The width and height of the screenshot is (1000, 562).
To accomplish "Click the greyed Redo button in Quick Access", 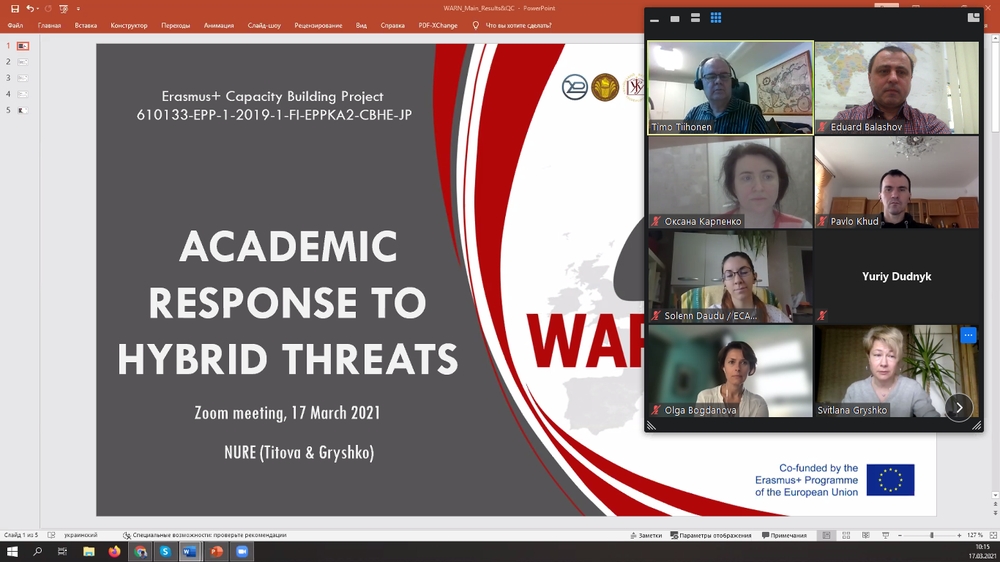I will [48, 9].
